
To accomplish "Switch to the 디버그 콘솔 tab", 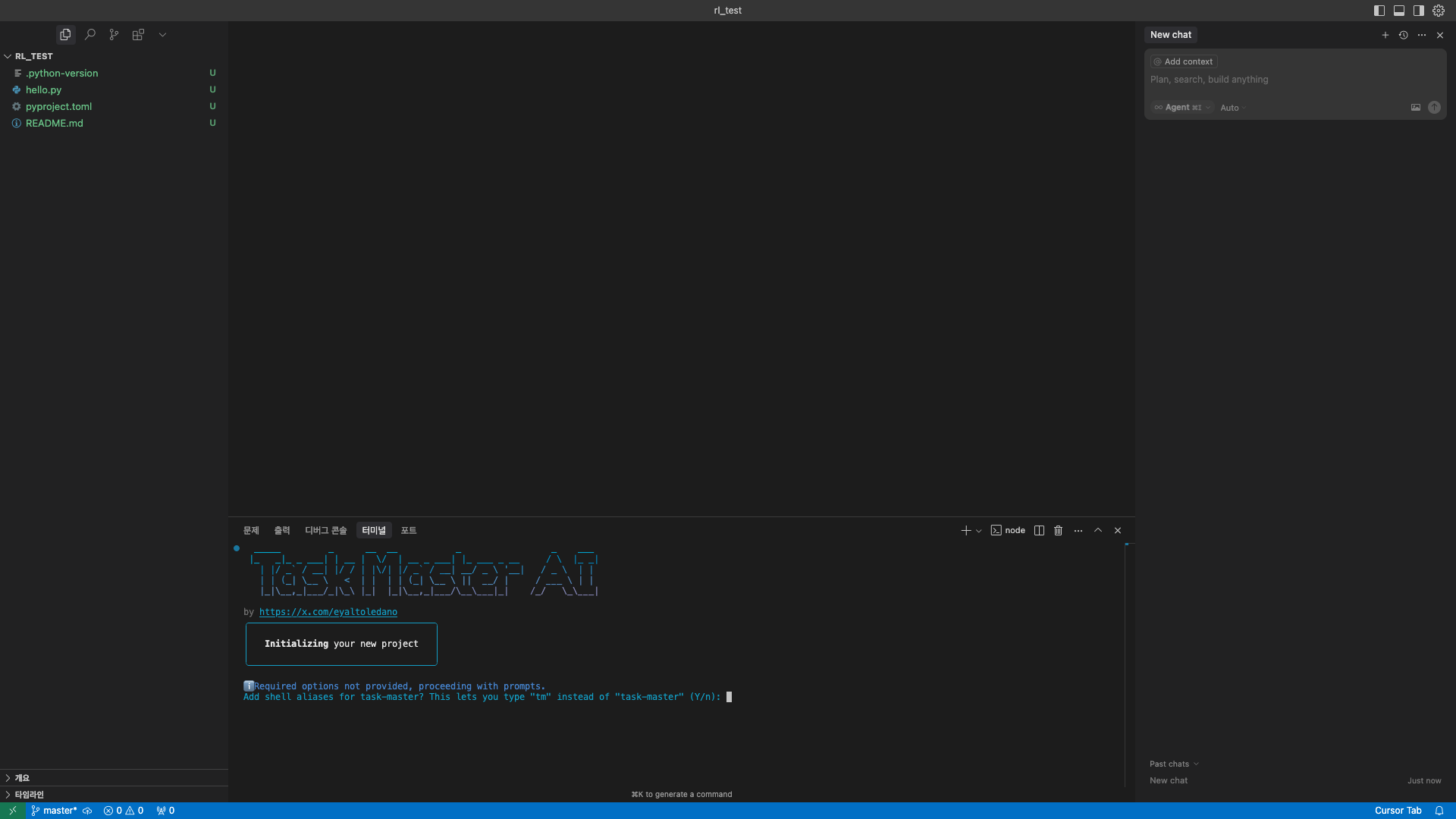I will (326, 531).
